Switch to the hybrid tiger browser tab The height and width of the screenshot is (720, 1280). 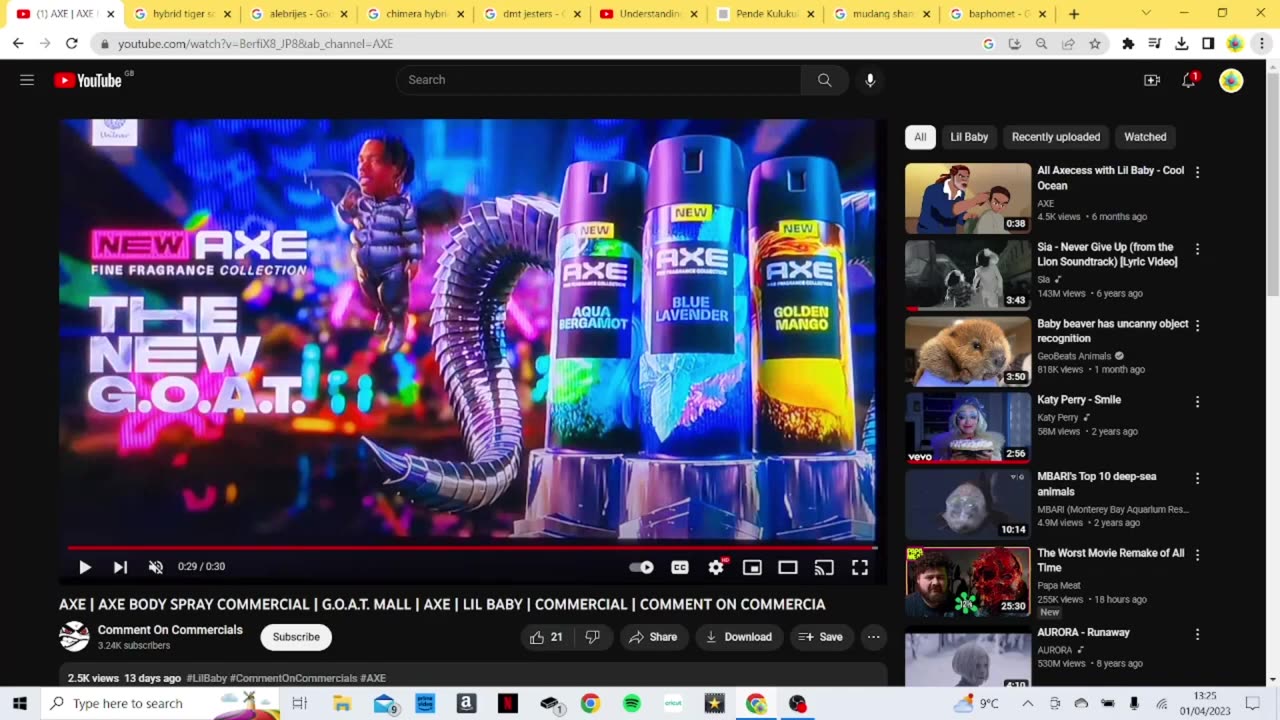coord(182,14)
